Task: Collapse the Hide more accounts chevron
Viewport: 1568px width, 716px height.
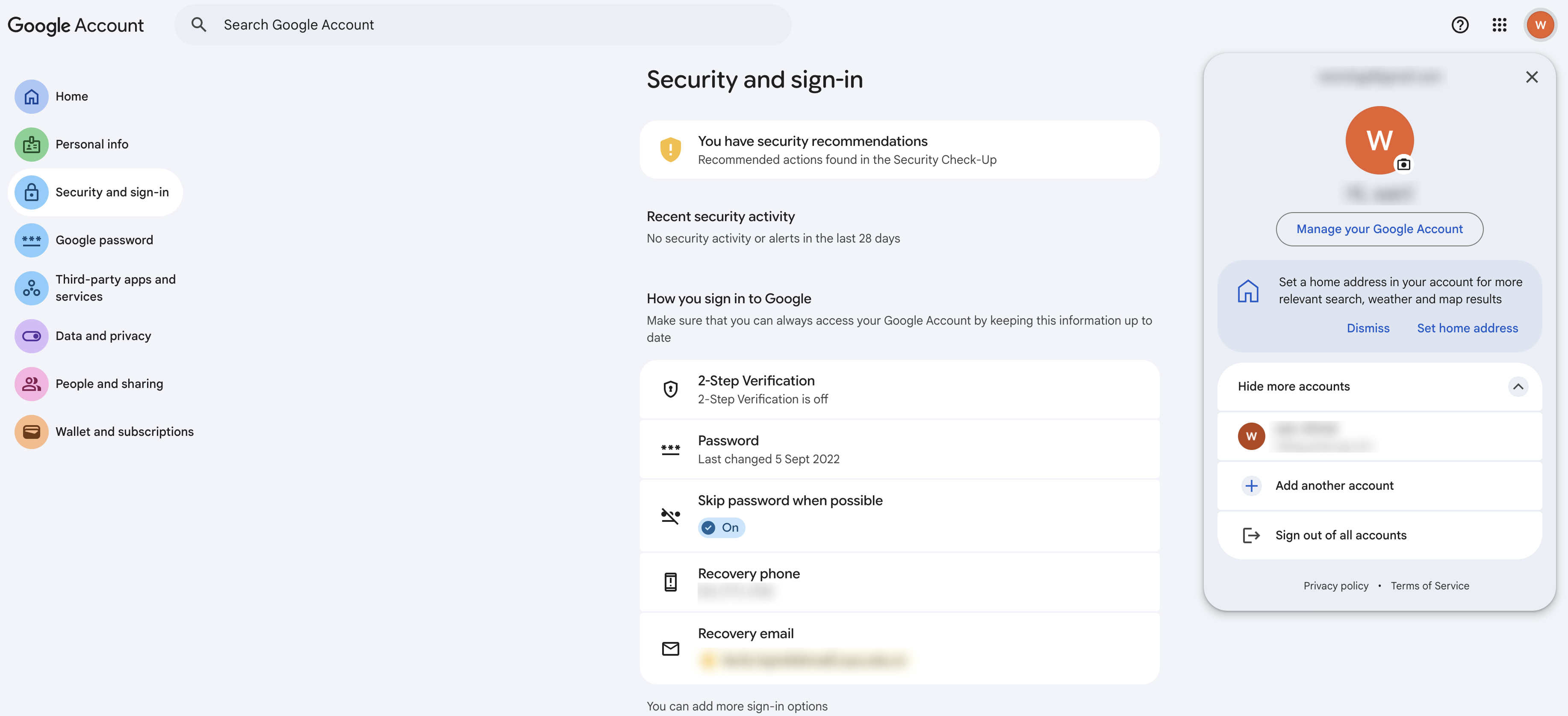Action: pos(1518,387)
